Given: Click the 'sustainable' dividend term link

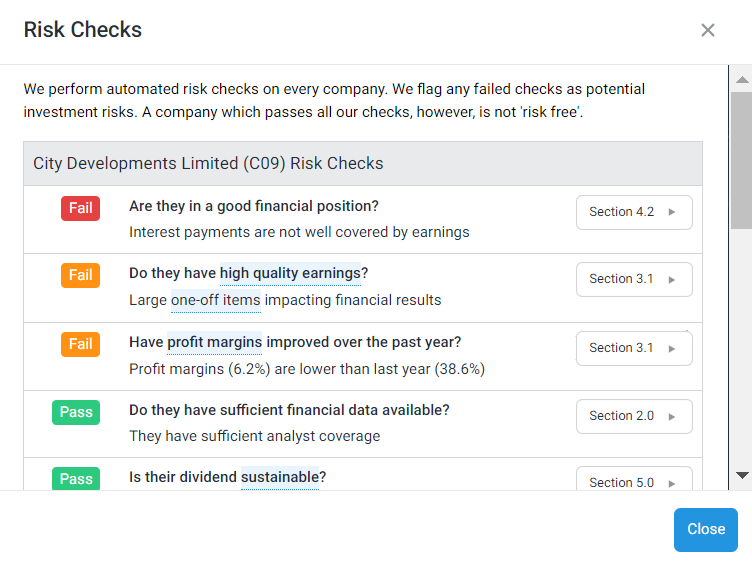Looking at the screenshot, I should pyautogui.click(x=280, y=477).
